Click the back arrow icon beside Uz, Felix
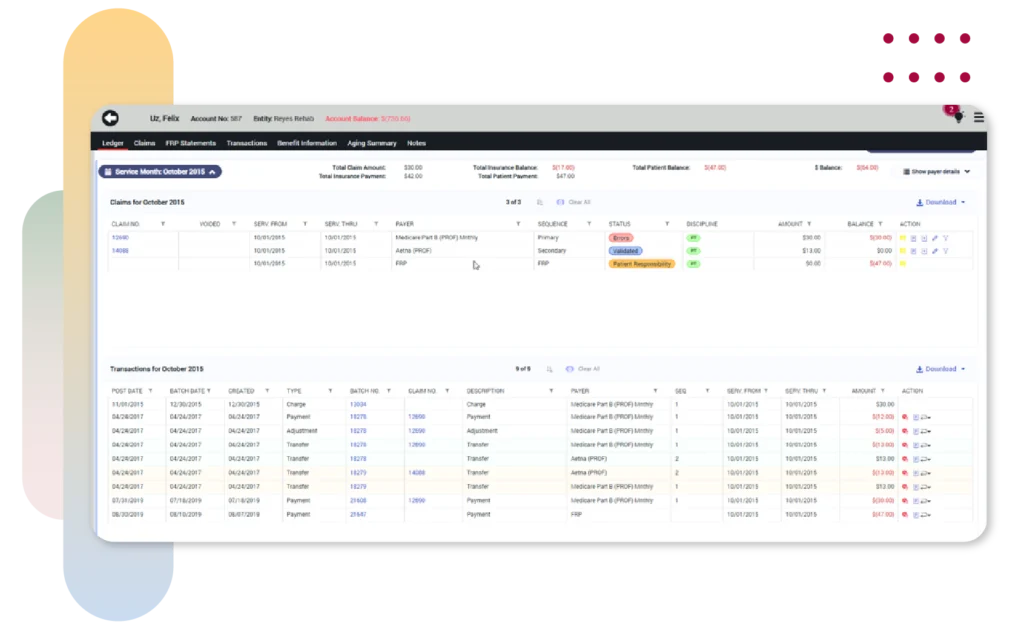 110,118
